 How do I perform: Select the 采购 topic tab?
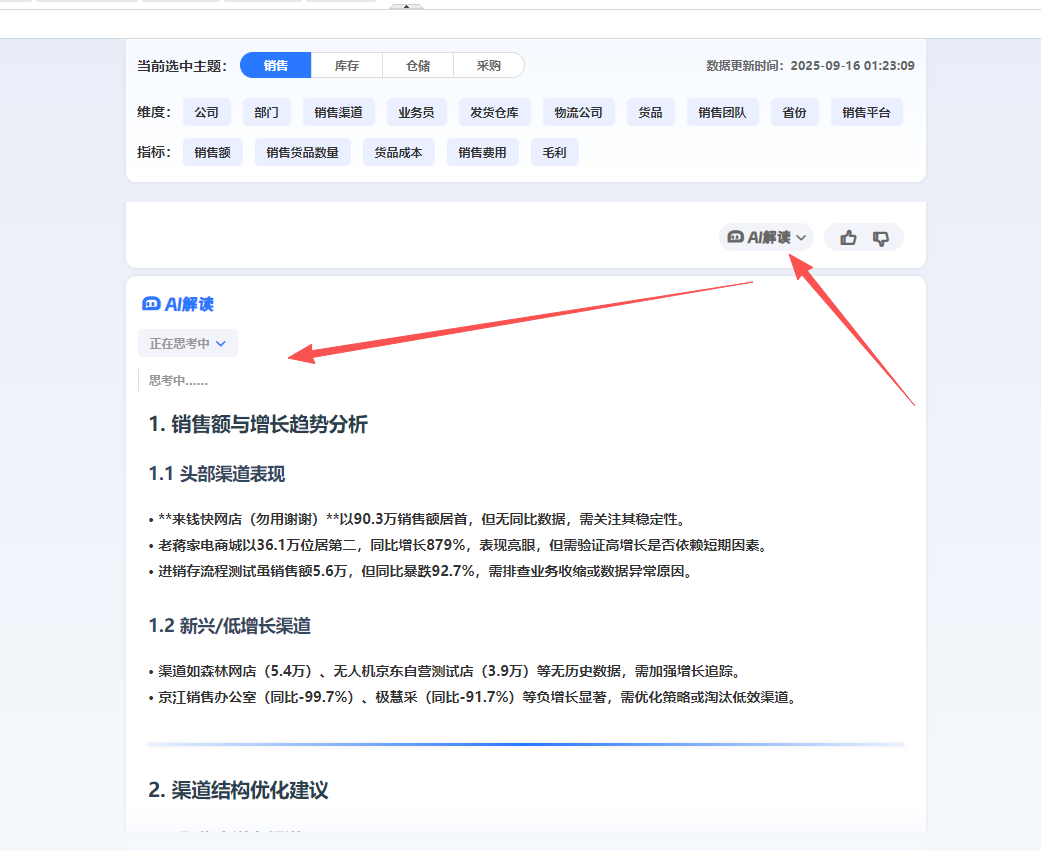coord(488,66)
